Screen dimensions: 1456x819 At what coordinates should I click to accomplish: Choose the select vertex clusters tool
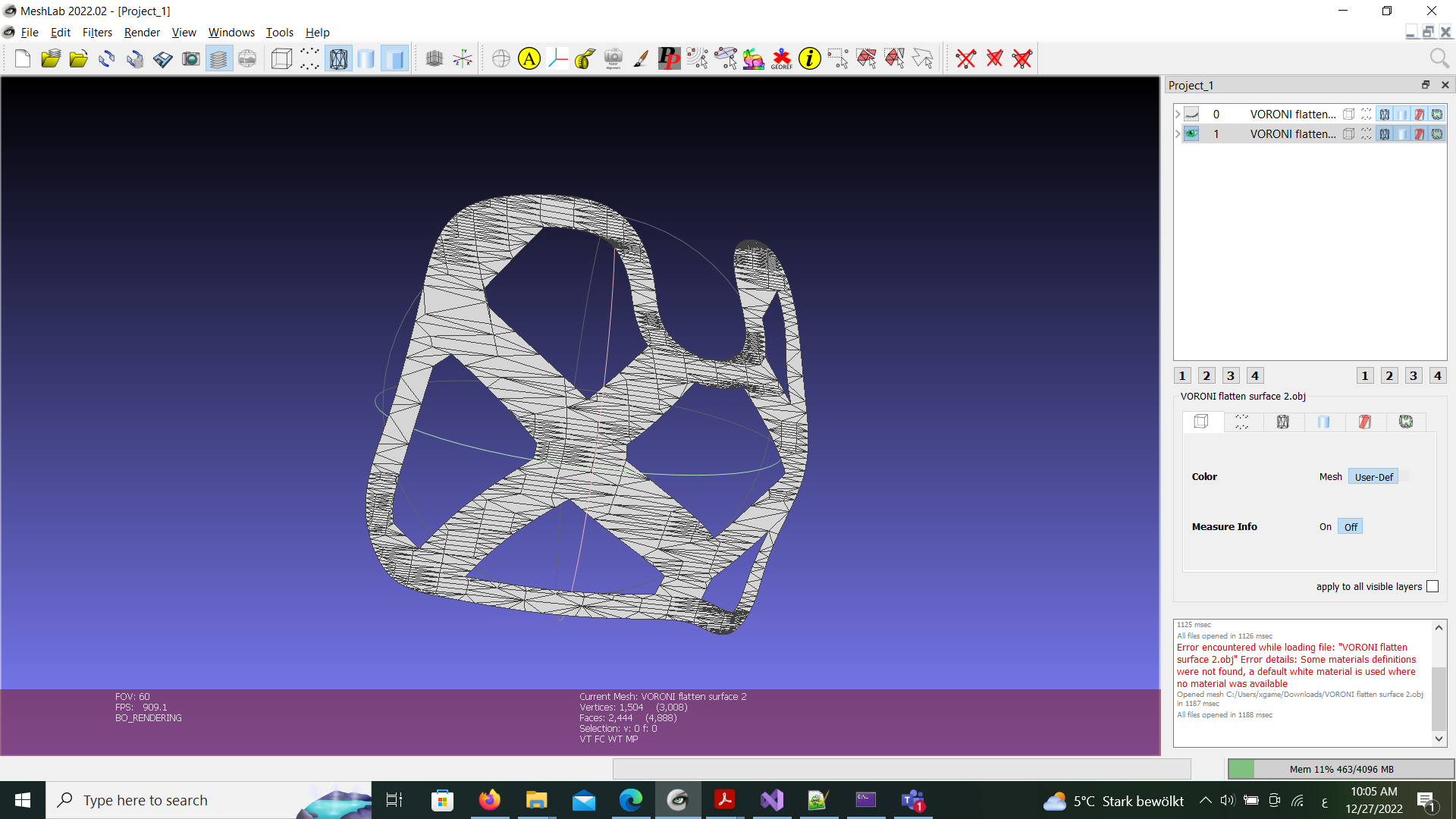pos(698,58)
